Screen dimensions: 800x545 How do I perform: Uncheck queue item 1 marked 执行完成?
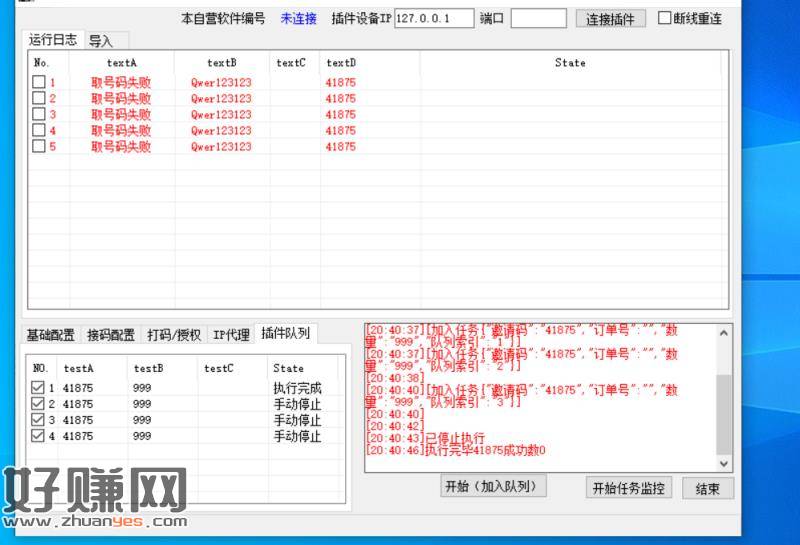tap(39, 388)
